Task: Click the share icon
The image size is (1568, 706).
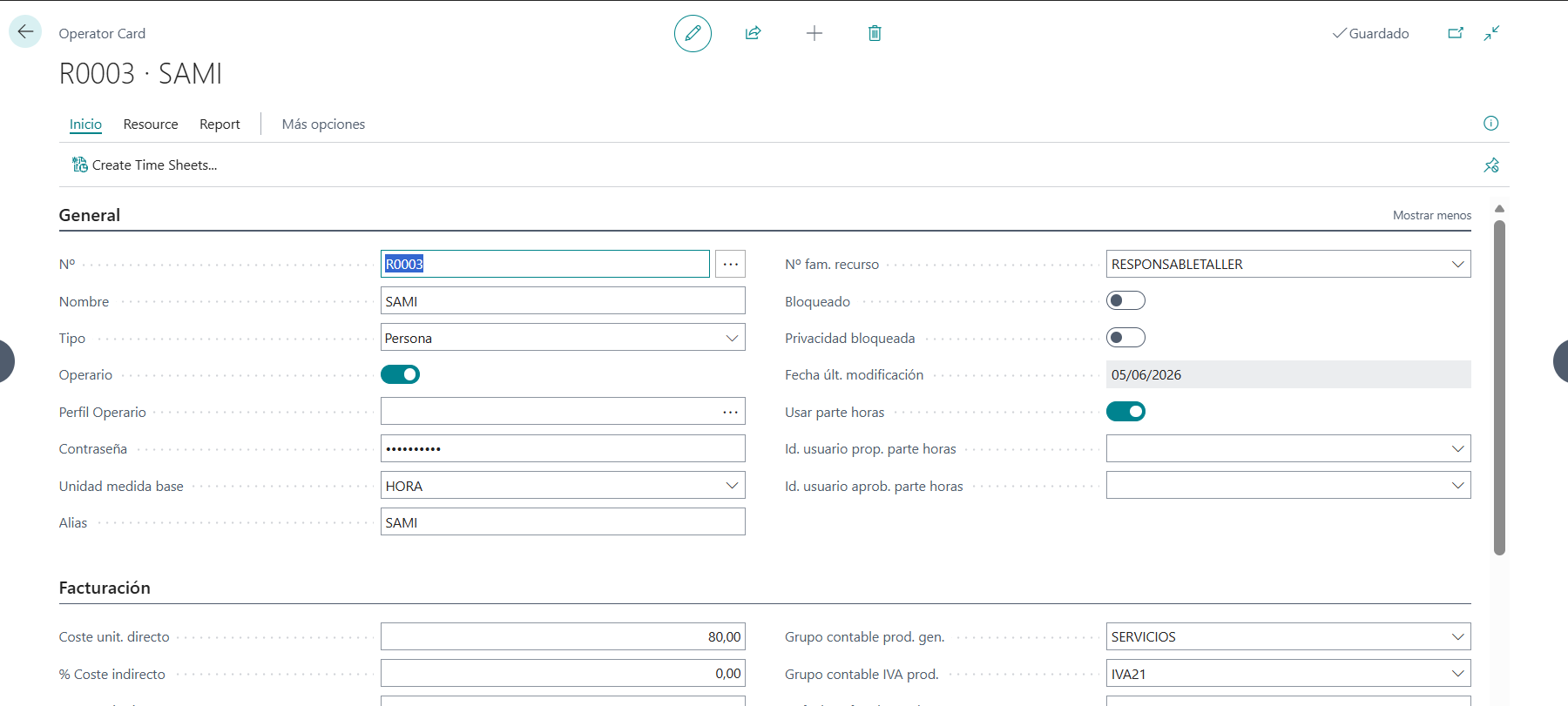Action: click(x=754, y=33)
